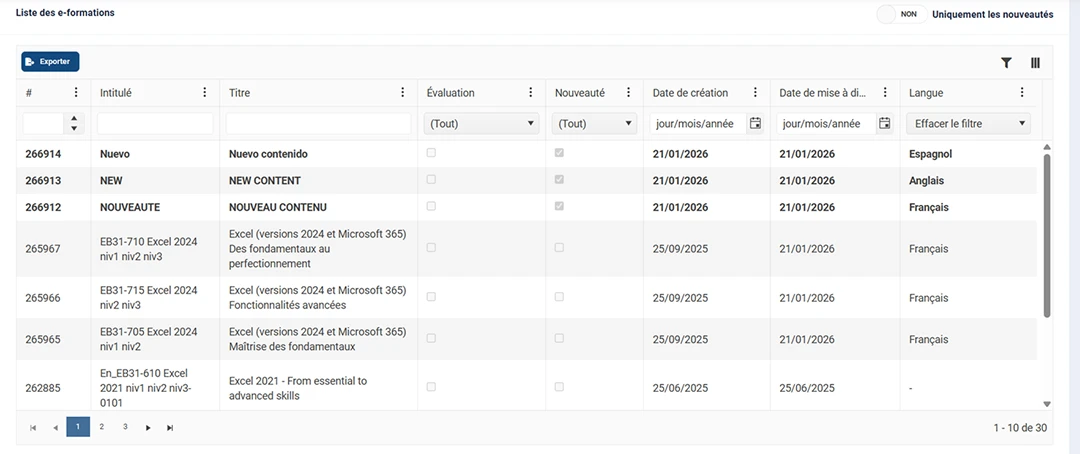Open the Date de mise à disposition column menu
This screenshot has width=1080, height=454.
click(885, 92)
